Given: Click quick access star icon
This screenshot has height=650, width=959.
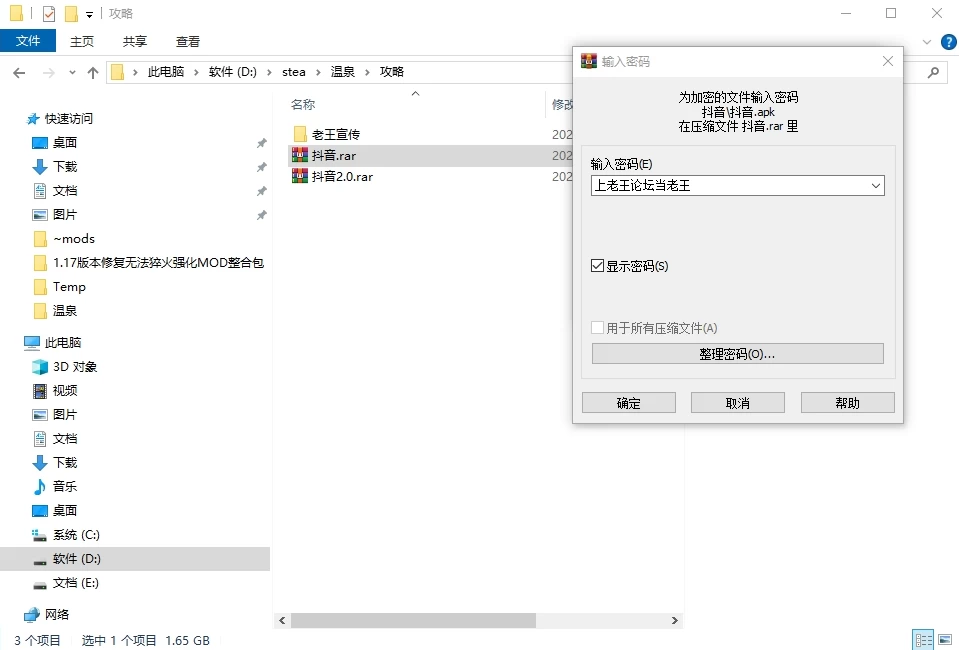Looking at the screenshot, I should [32, 119].
